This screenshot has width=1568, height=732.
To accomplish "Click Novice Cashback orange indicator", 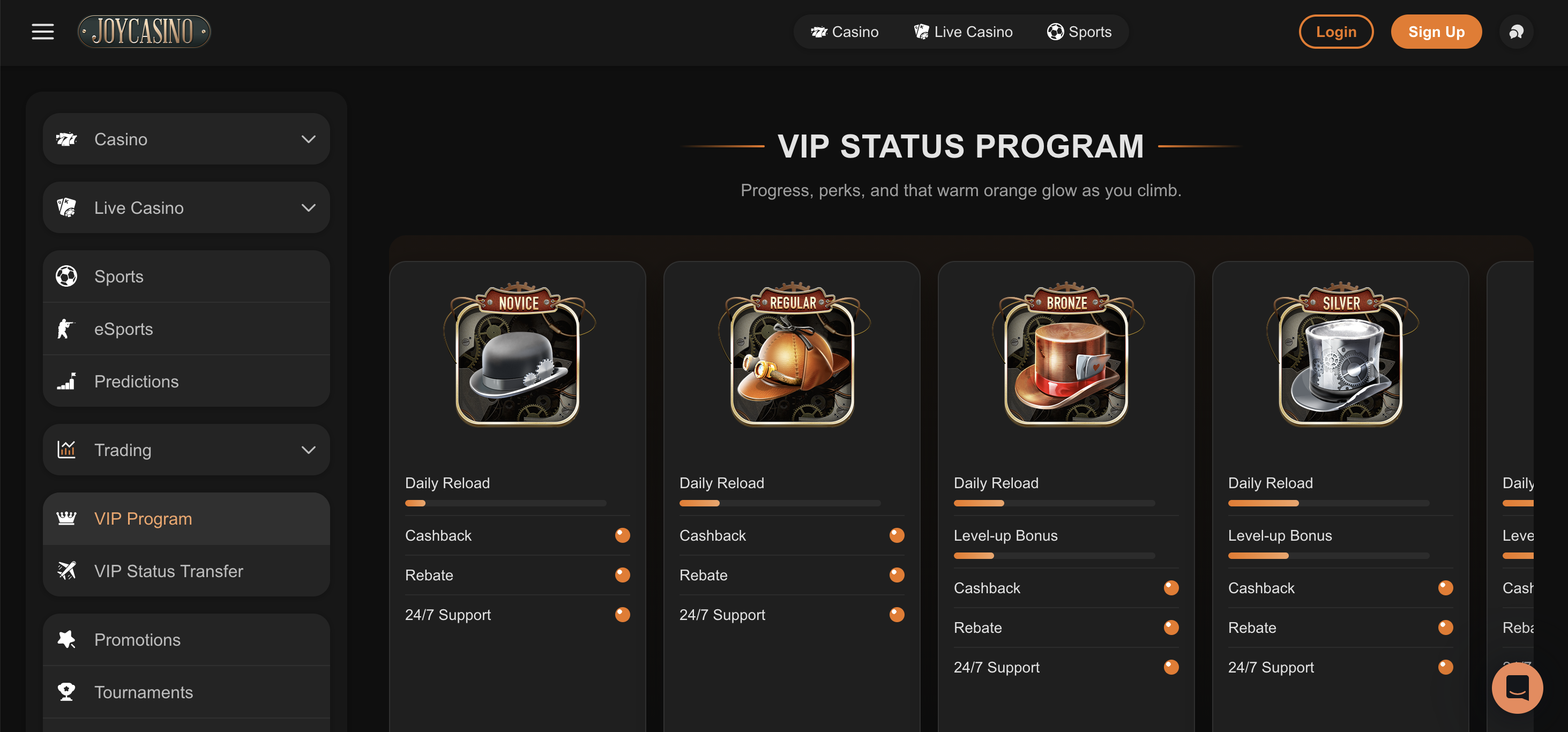I will pyautogui.click(x=622, y=535).
